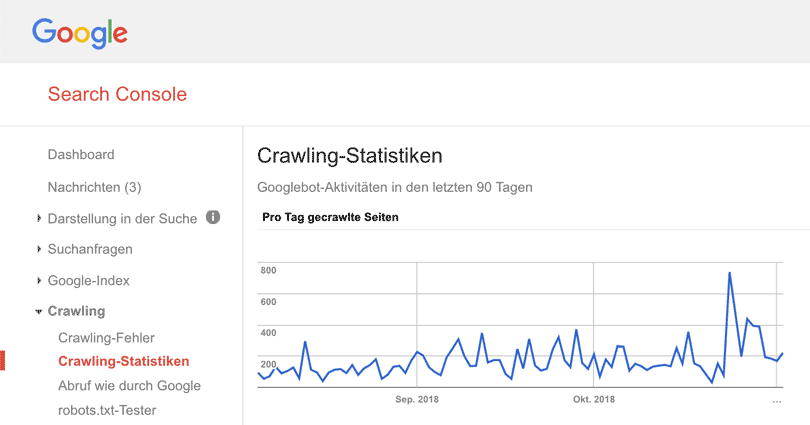Open the robots.txt-Tester tool
The width and height of the screenshot is (810, 425).
click(x=107, y=410)
